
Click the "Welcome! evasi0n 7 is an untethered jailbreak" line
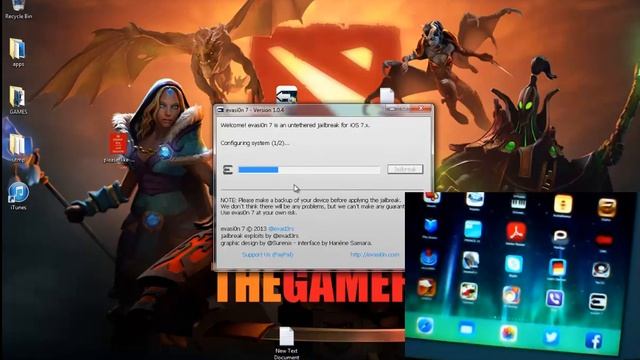295,125
